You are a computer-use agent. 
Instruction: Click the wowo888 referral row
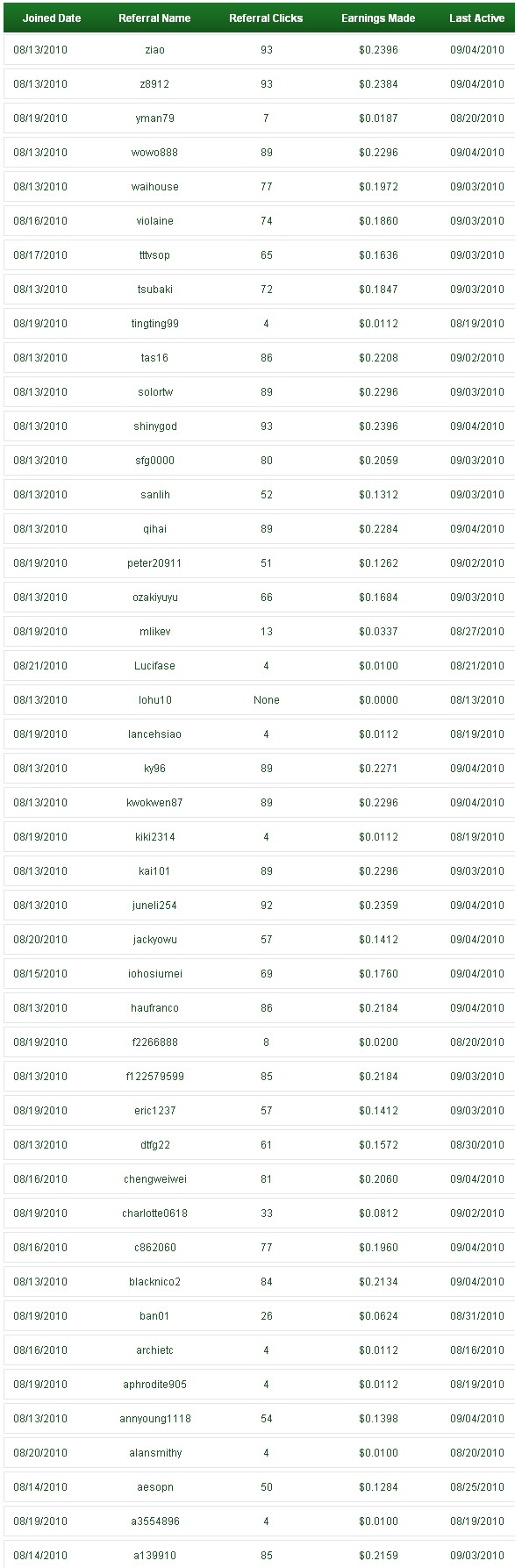[x=259, y=153]
